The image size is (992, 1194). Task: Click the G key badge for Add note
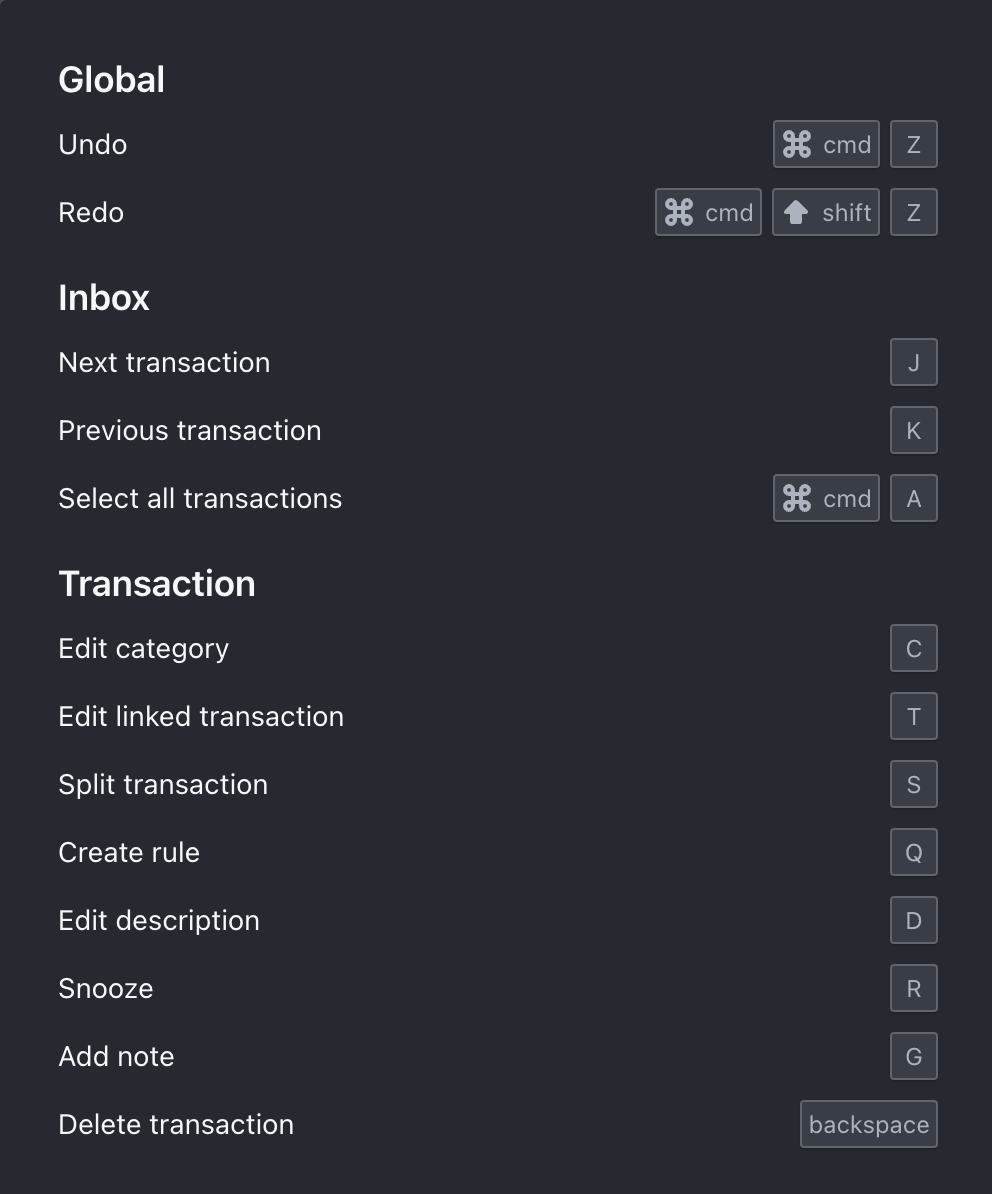coord(913,1056)
